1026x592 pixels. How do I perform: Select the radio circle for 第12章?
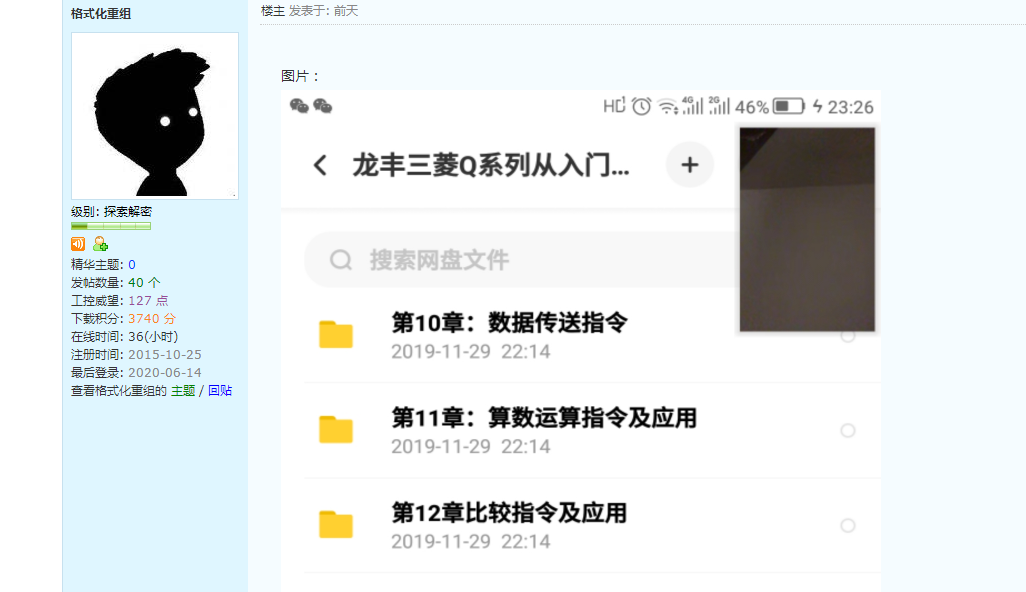[x=848, y=525]
